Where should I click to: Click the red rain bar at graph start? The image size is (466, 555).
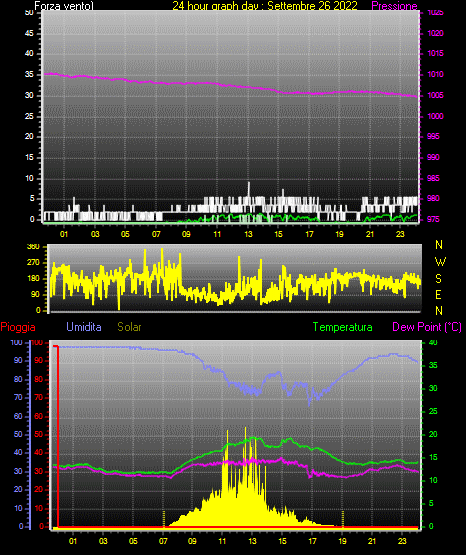click(x=57, y=436)
